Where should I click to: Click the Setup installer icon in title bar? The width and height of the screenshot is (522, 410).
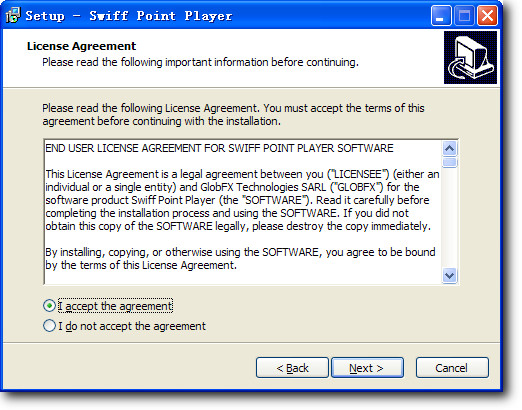point(13,15)
